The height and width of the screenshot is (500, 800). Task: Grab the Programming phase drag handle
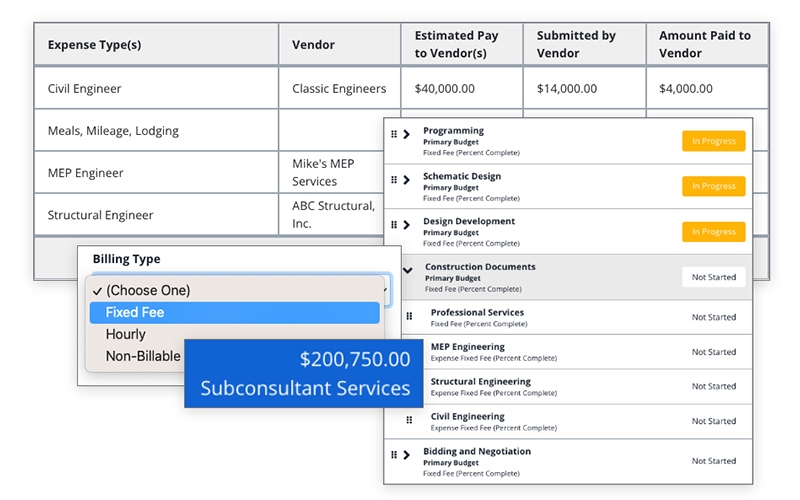pos(394,134)
